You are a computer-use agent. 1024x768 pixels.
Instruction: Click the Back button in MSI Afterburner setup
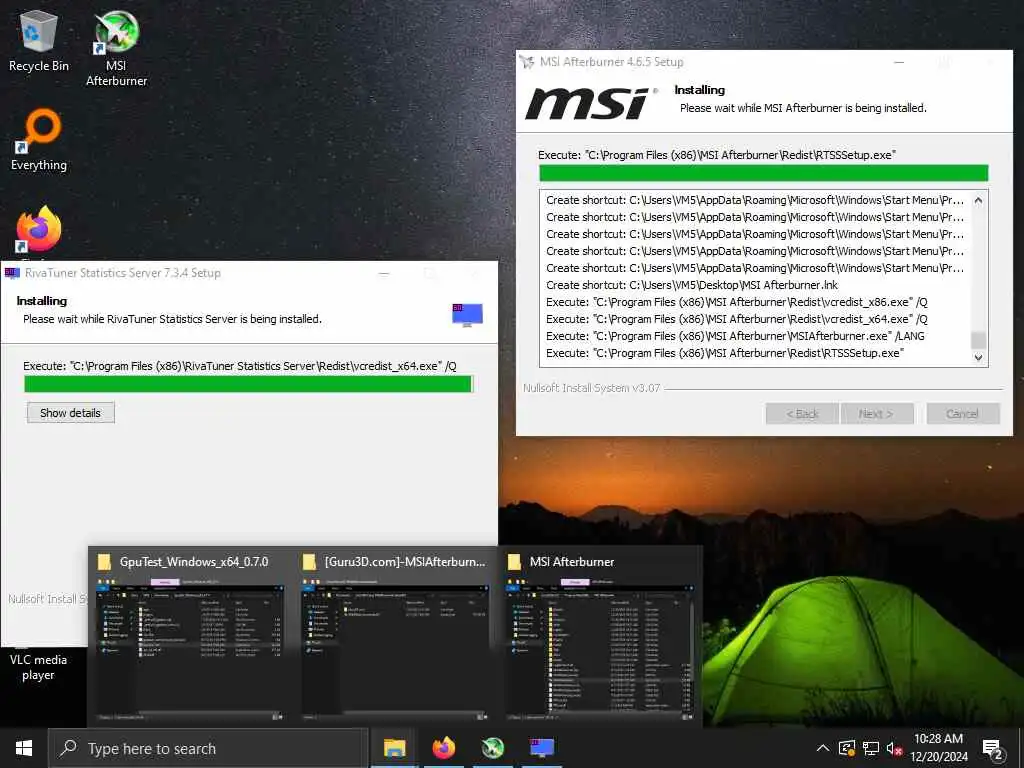pos(801,413)
